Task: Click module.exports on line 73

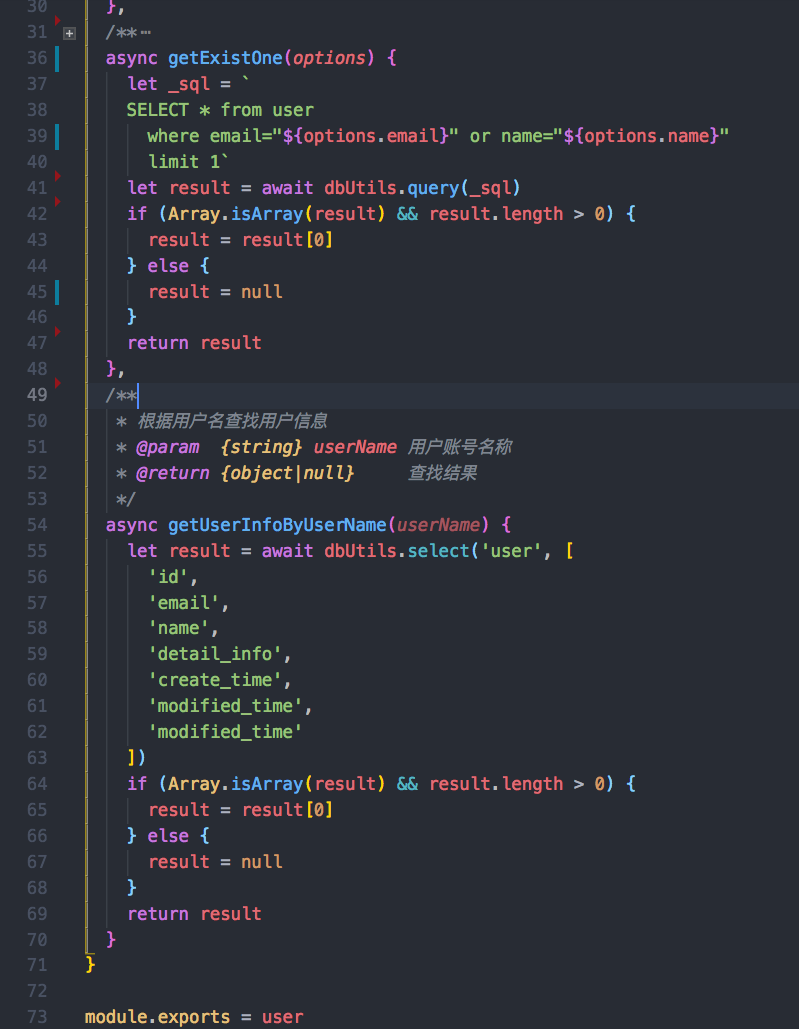Action: [157, 1017]
